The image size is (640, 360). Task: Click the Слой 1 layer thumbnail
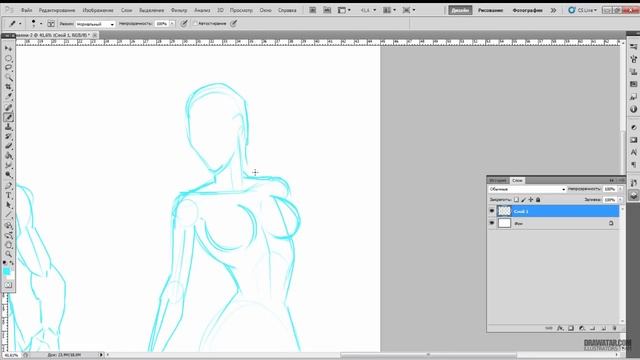(x=504, y=211)
